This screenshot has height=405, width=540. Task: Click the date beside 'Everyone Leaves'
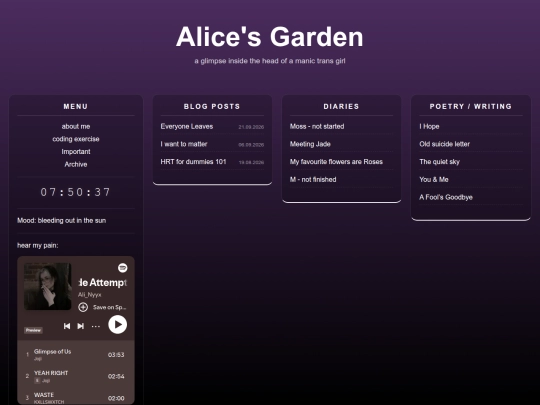pyautogui.click(x=251, y=127)
